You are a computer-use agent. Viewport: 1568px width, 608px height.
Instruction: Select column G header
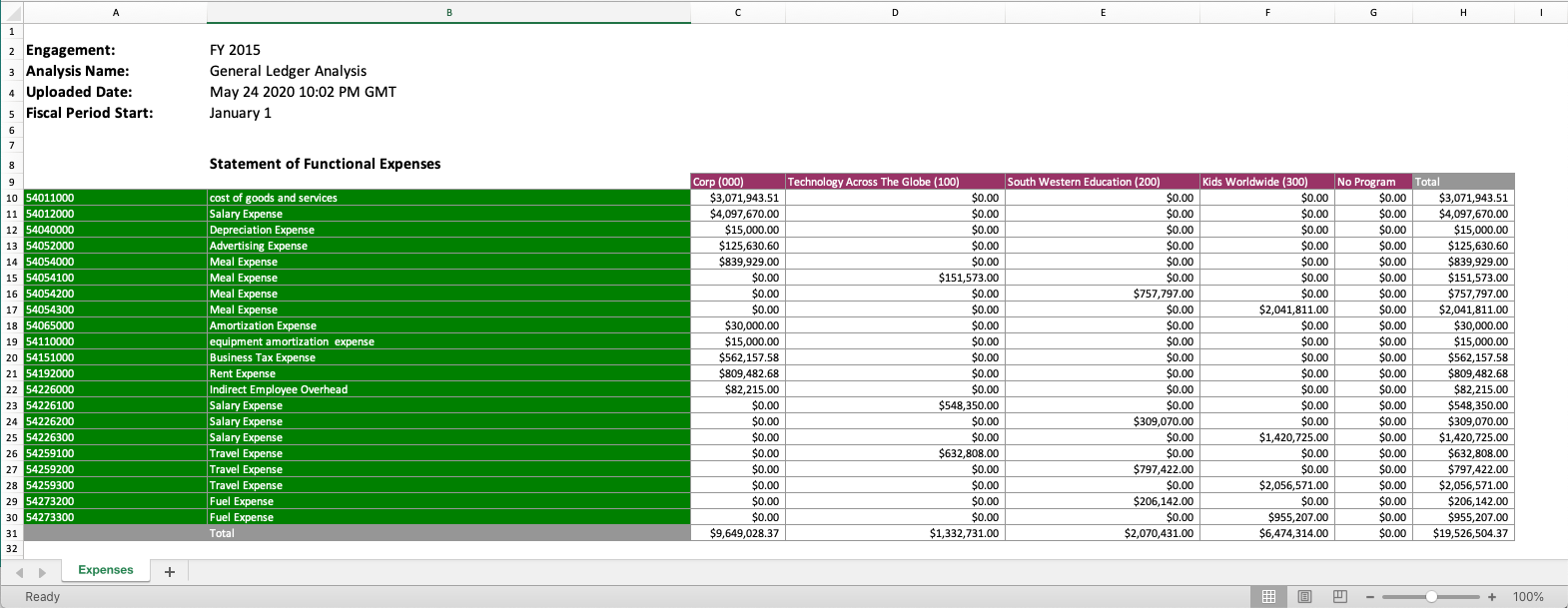(x=1373, y=13)
